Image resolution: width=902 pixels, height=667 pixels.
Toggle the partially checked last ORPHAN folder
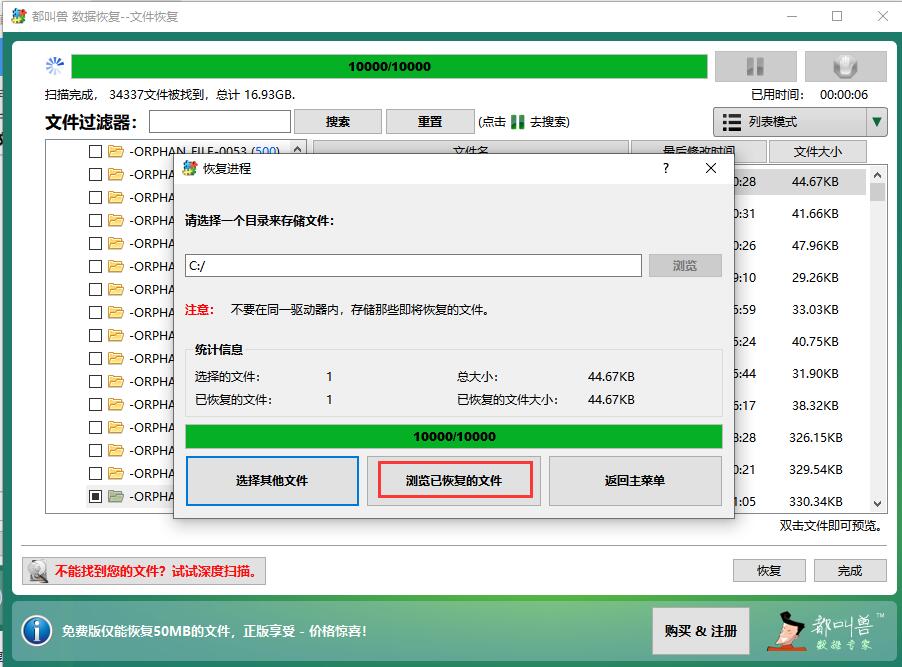(95, 496)
